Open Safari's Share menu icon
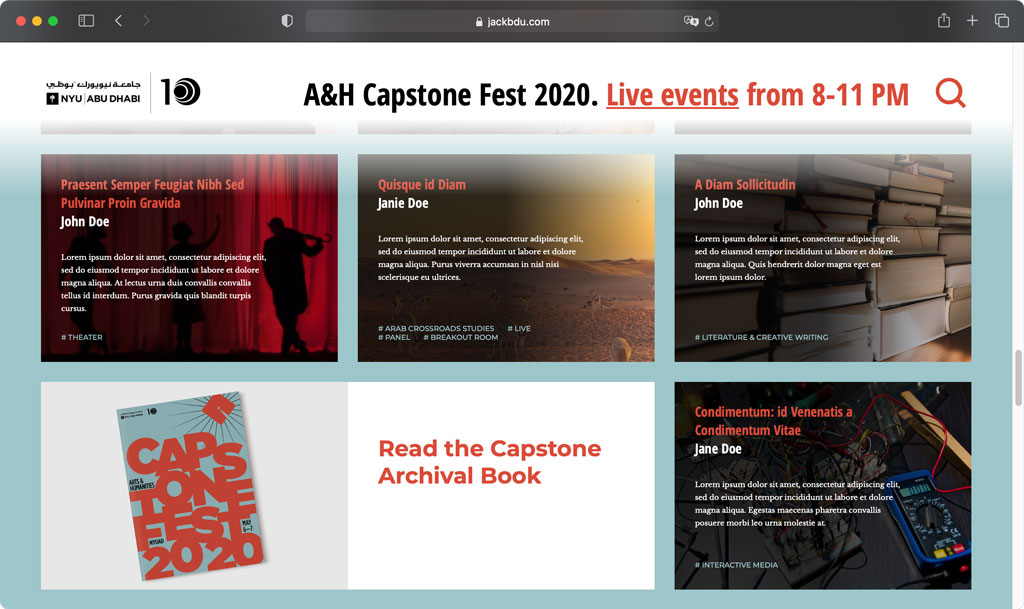Image resolution: width=1024 pixels, height=609 pixels. (x=941, y=19)
